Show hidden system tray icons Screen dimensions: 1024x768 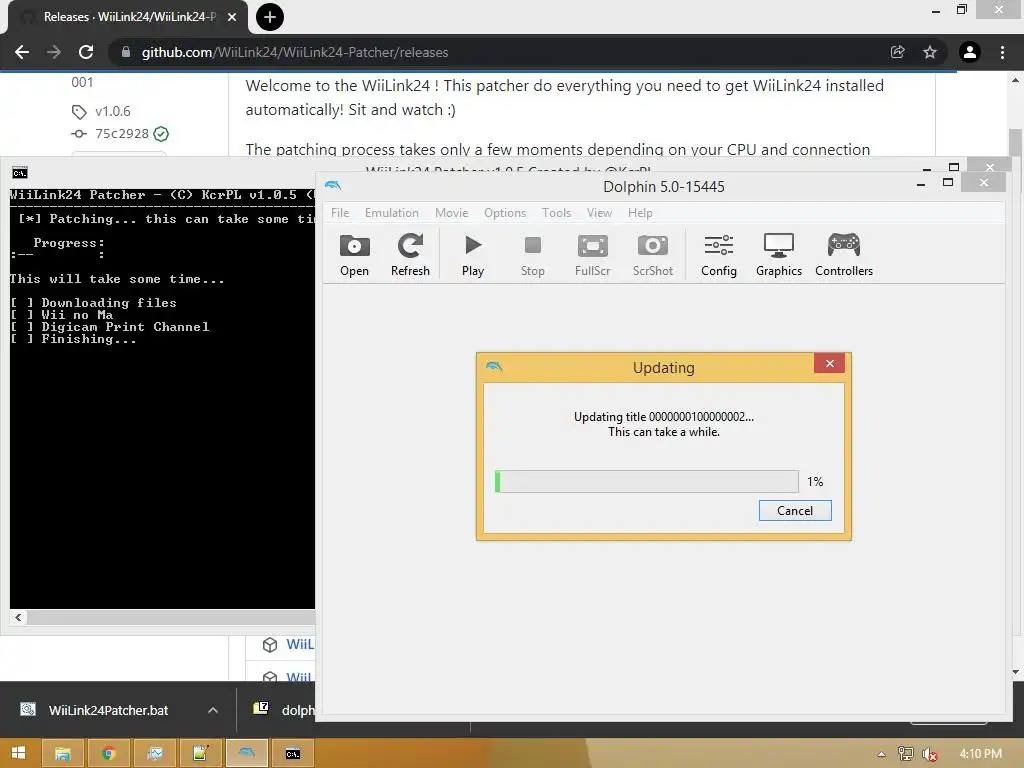881,754
